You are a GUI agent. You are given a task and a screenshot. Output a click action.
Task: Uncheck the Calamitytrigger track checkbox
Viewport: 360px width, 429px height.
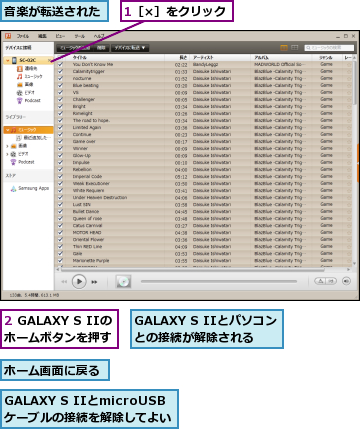[x=60, y=71]
